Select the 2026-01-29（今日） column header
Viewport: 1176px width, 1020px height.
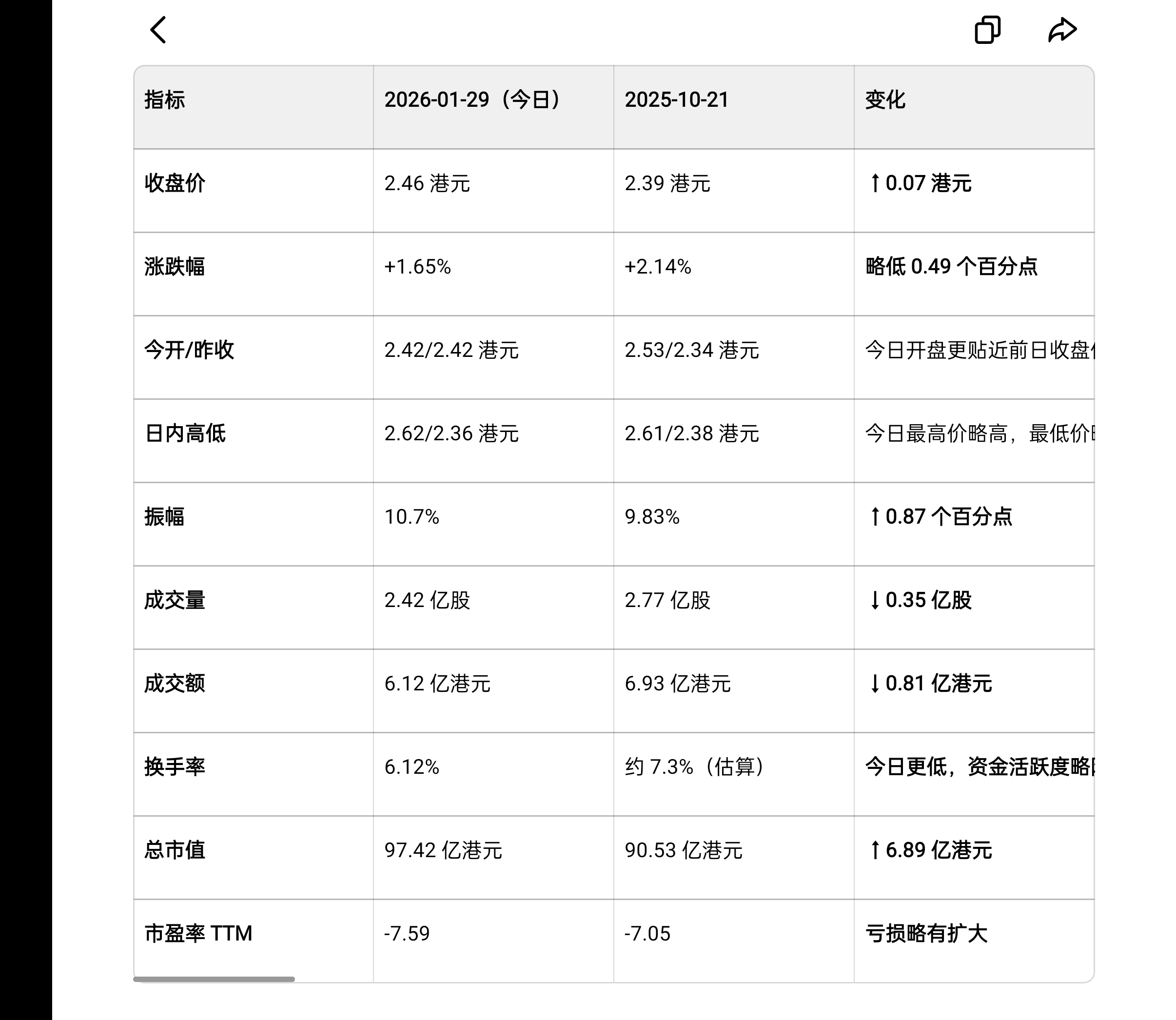[x=472, y=99]
